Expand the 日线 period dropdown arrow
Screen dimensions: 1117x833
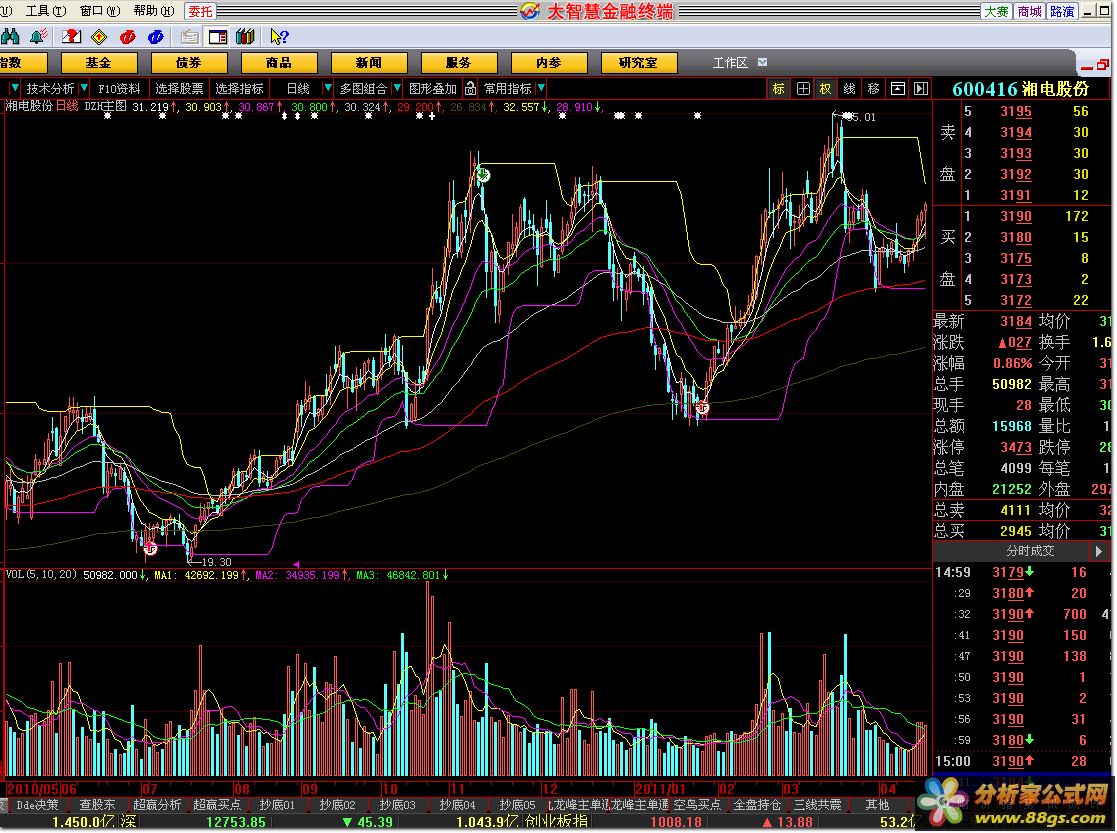(x=327, y=88)
